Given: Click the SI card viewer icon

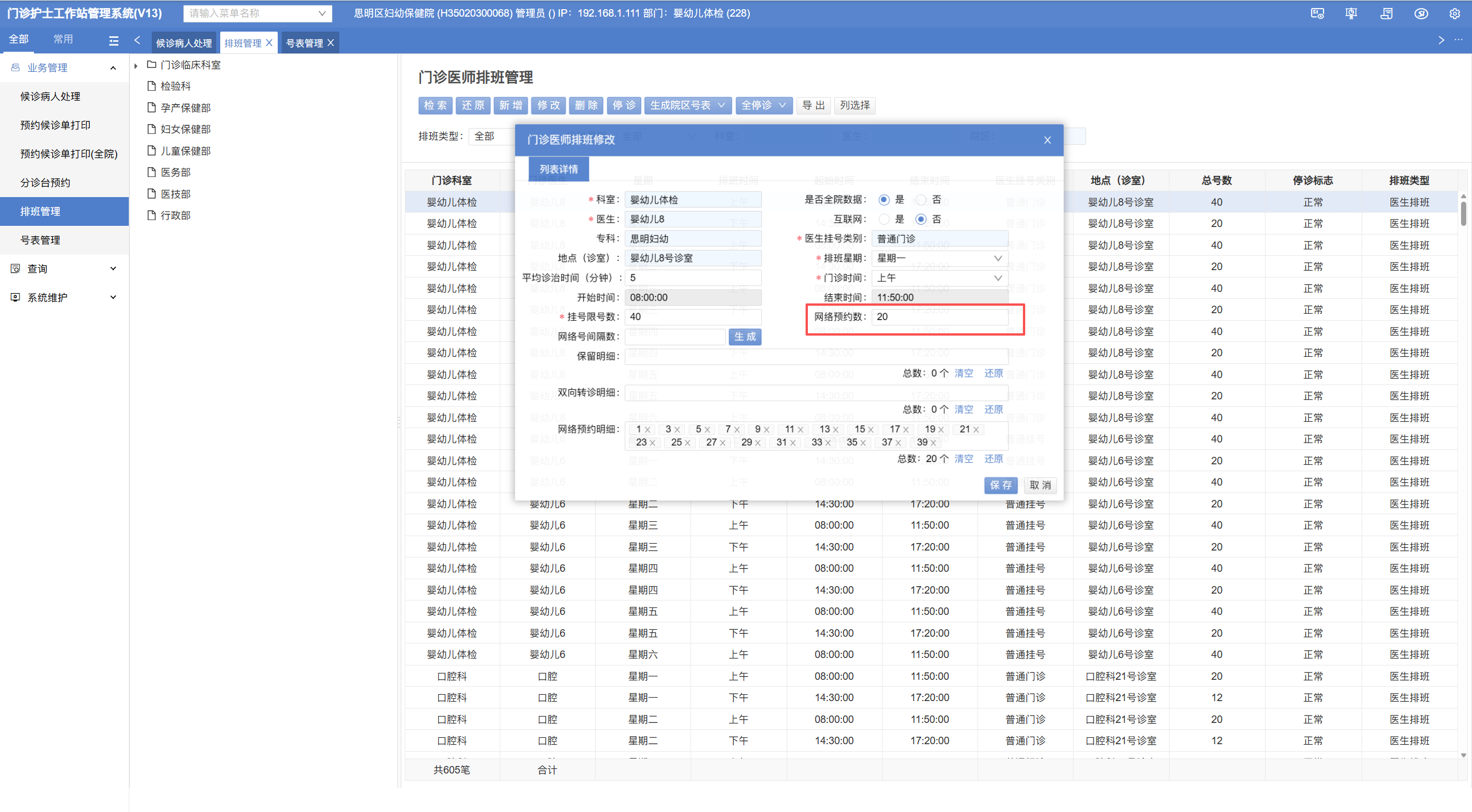Looking at the screenshot, I should [x=1317, y=13].
